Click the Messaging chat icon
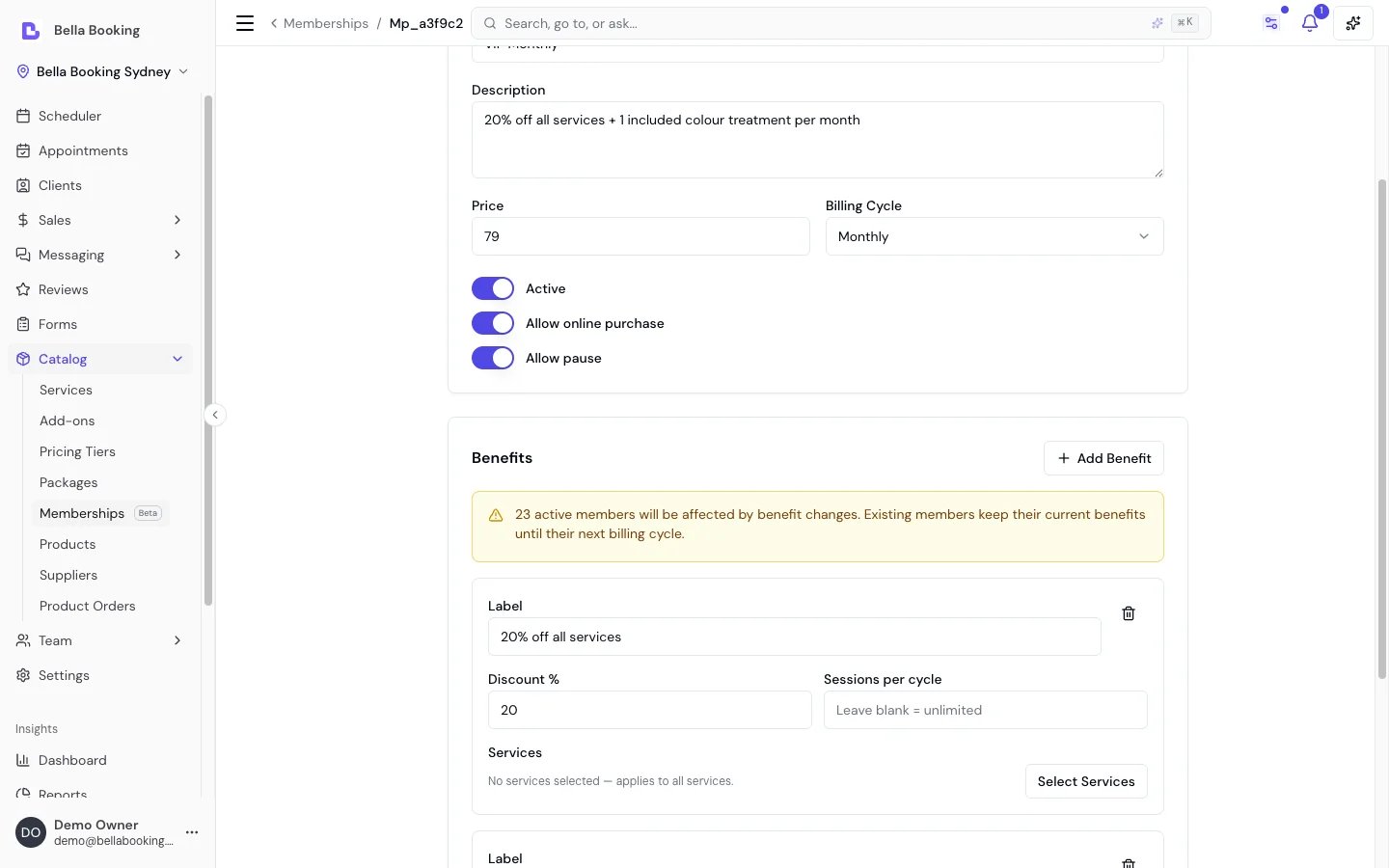Image resolution: width=1389 pixels, height=868 pixels. pos(23,255)
